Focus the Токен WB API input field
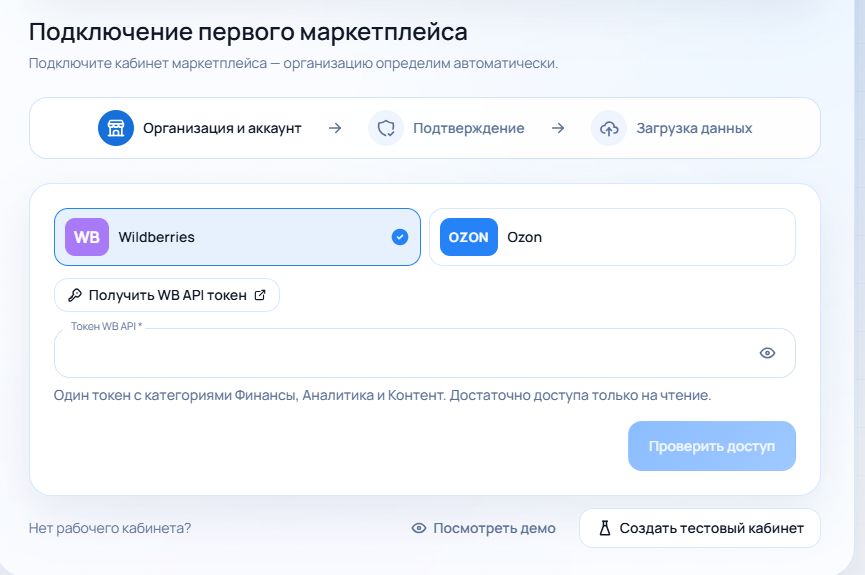This screenshot has width=865, height=575. pyautogui.click(x=425, y=353)
